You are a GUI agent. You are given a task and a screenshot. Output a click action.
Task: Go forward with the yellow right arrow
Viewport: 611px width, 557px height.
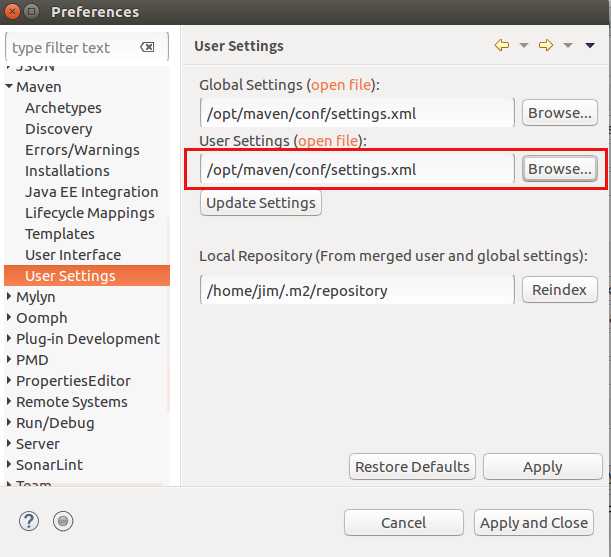[546, 45]
